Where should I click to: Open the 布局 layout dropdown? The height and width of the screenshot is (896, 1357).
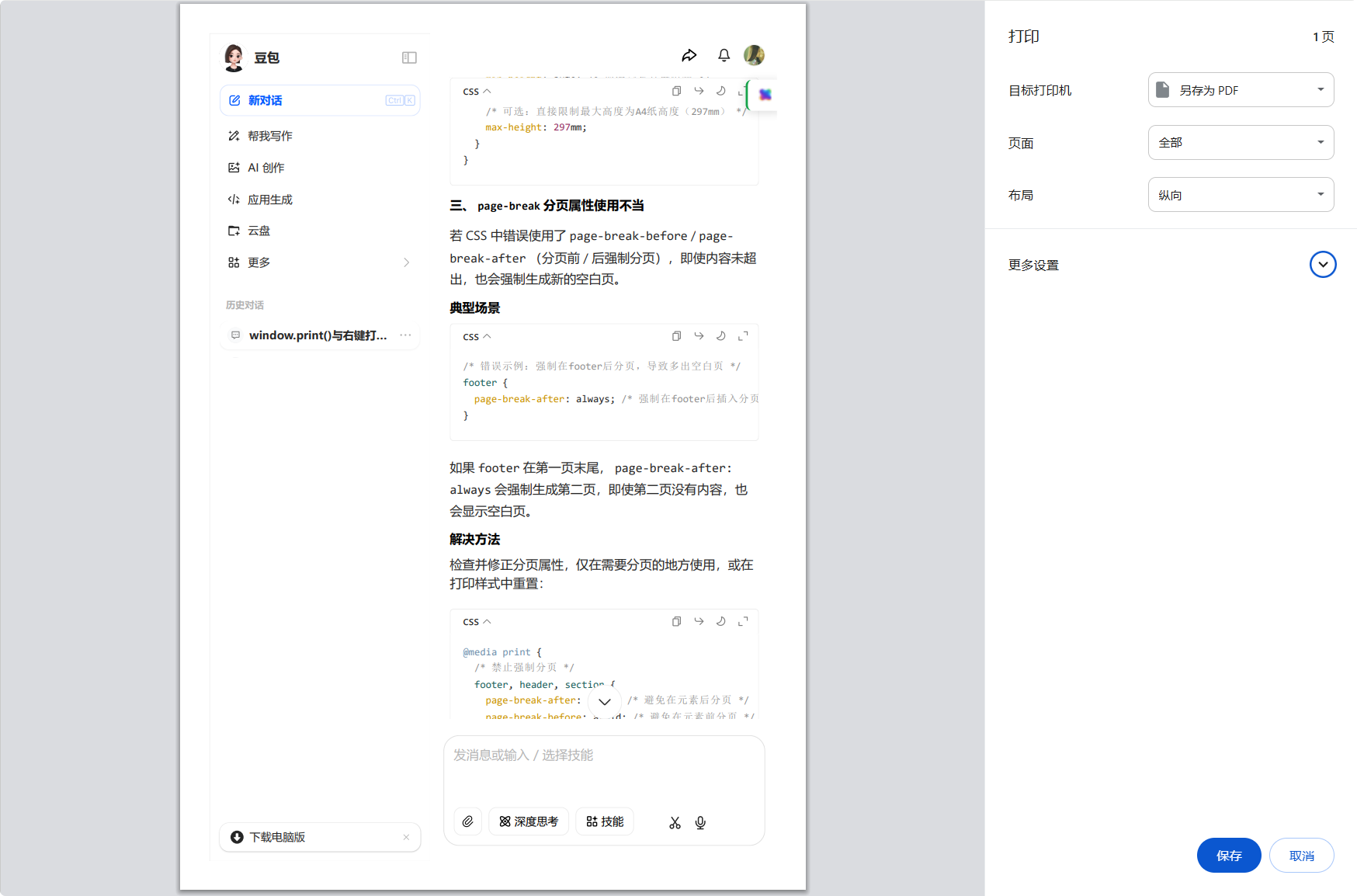(x=1241, y=195)
